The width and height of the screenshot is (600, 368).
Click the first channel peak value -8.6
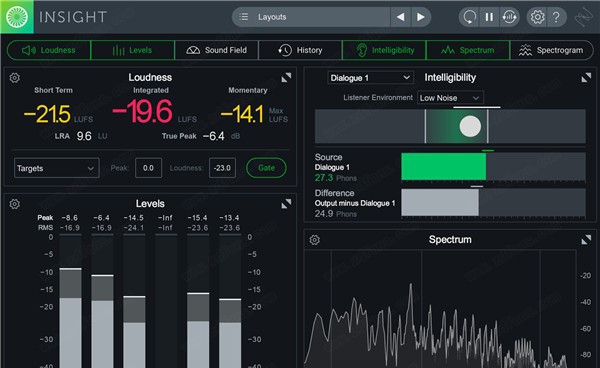point(69,218)
